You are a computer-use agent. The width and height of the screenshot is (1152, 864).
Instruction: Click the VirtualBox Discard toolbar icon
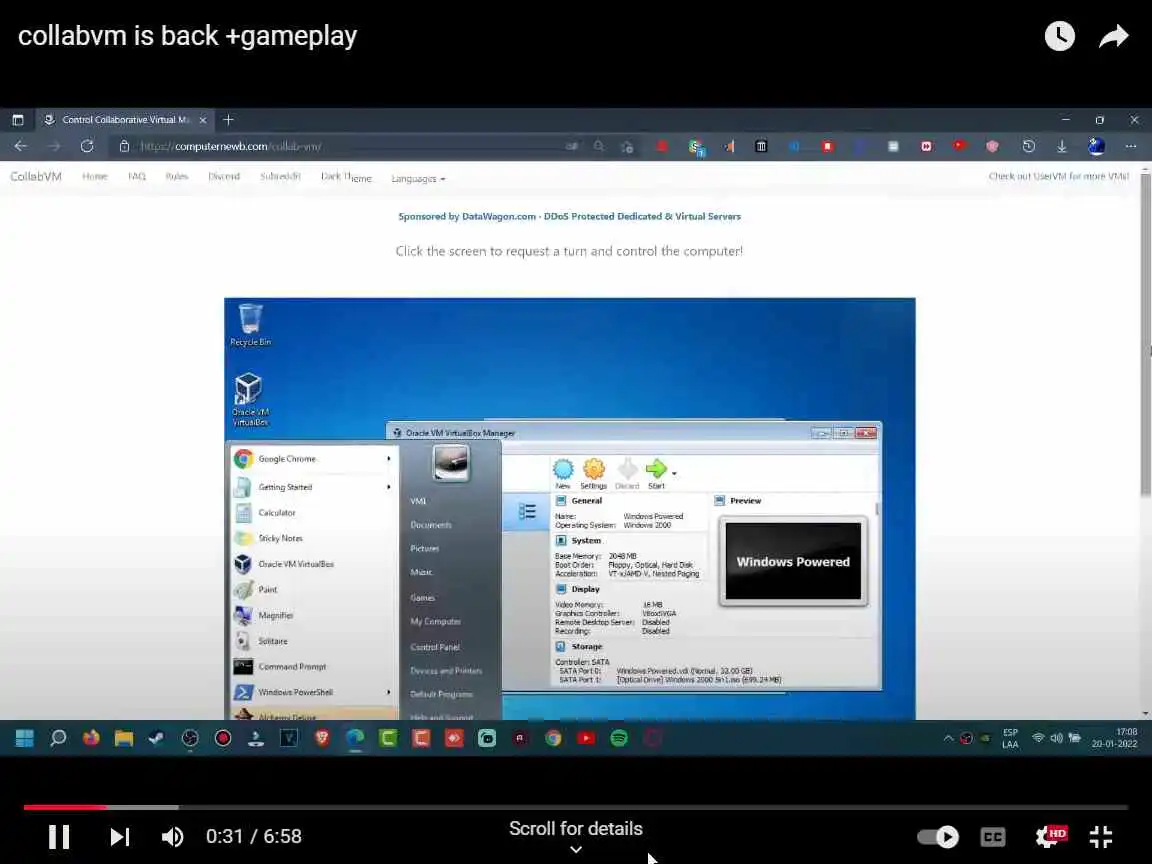click(x=627, y=473)
